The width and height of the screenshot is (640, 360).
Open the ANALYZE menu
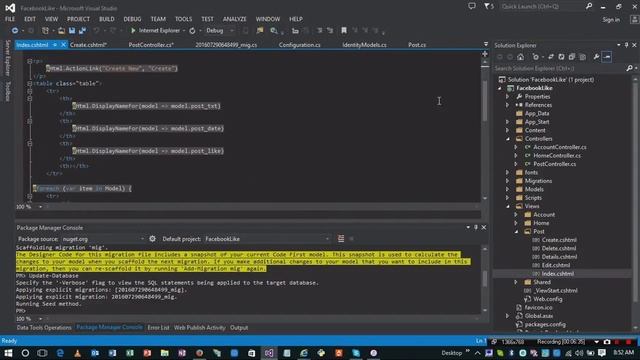234,19
